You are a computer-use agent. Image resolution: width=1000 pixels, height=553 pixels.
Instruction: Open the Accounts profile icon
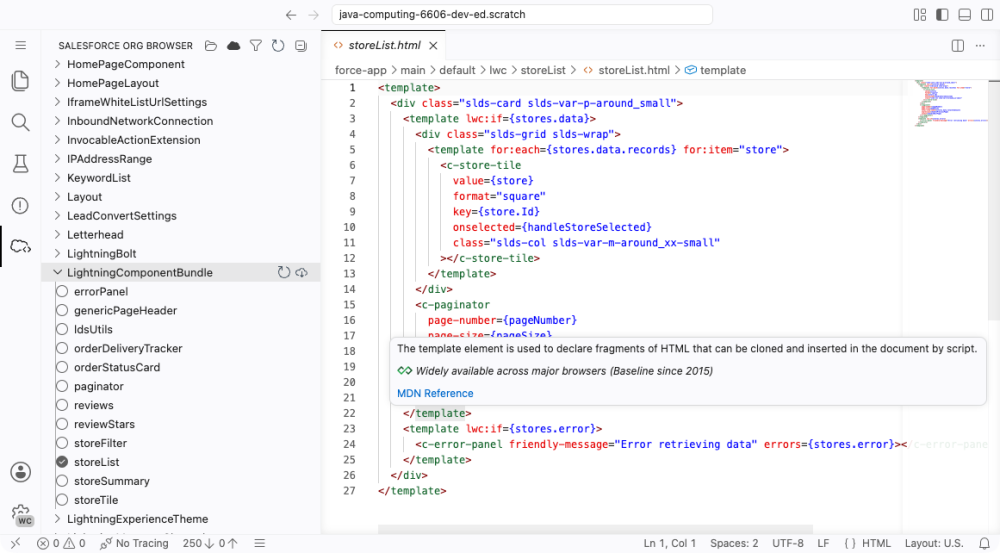point(20,472)
